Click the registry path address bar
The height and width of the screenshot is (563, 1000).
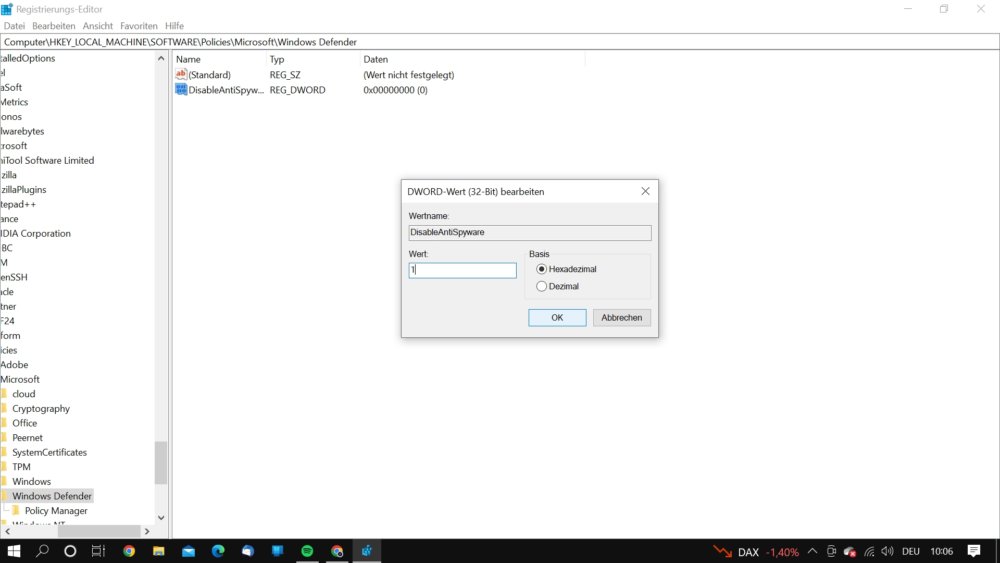(500, 42)
